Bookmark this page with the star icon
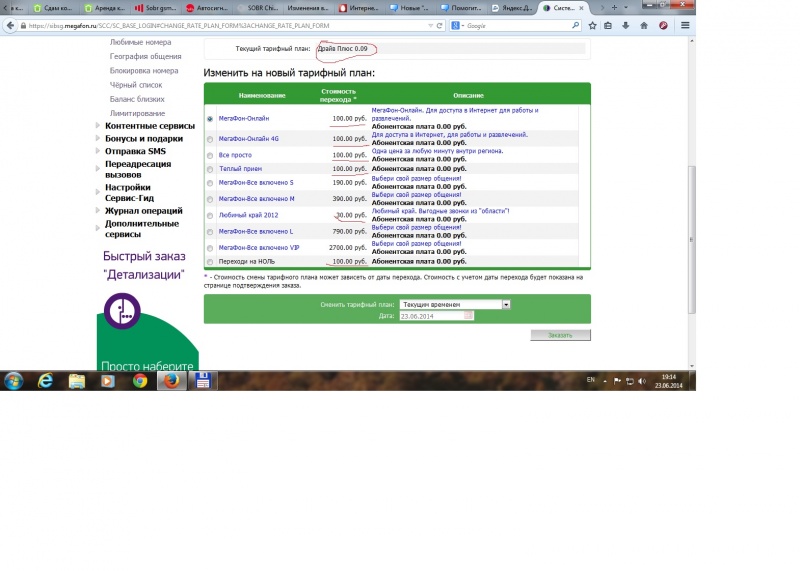The width and height of the screenshot is (800, 571). click(x=592, y=26)
